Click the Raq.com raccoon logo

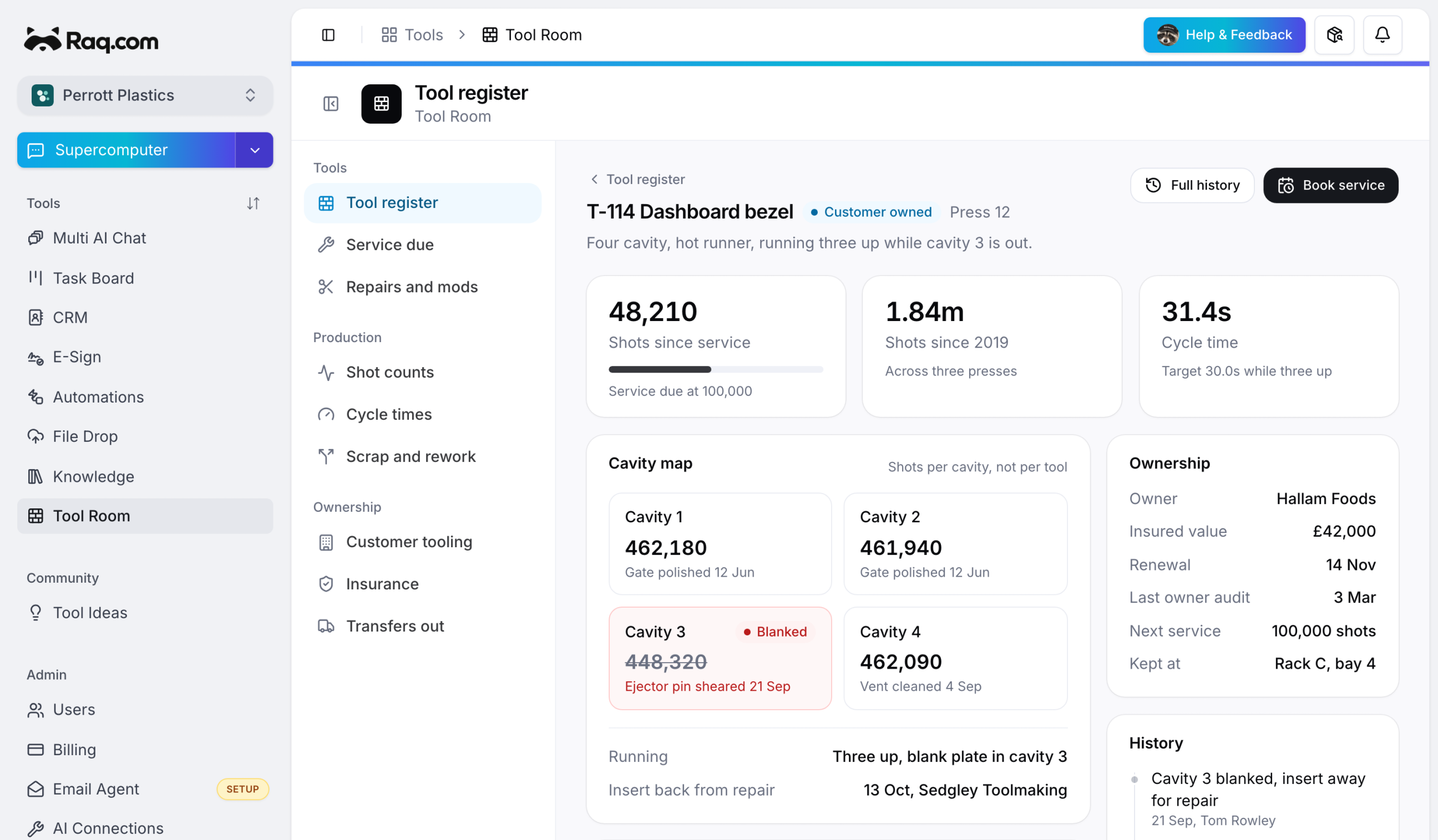92,40
